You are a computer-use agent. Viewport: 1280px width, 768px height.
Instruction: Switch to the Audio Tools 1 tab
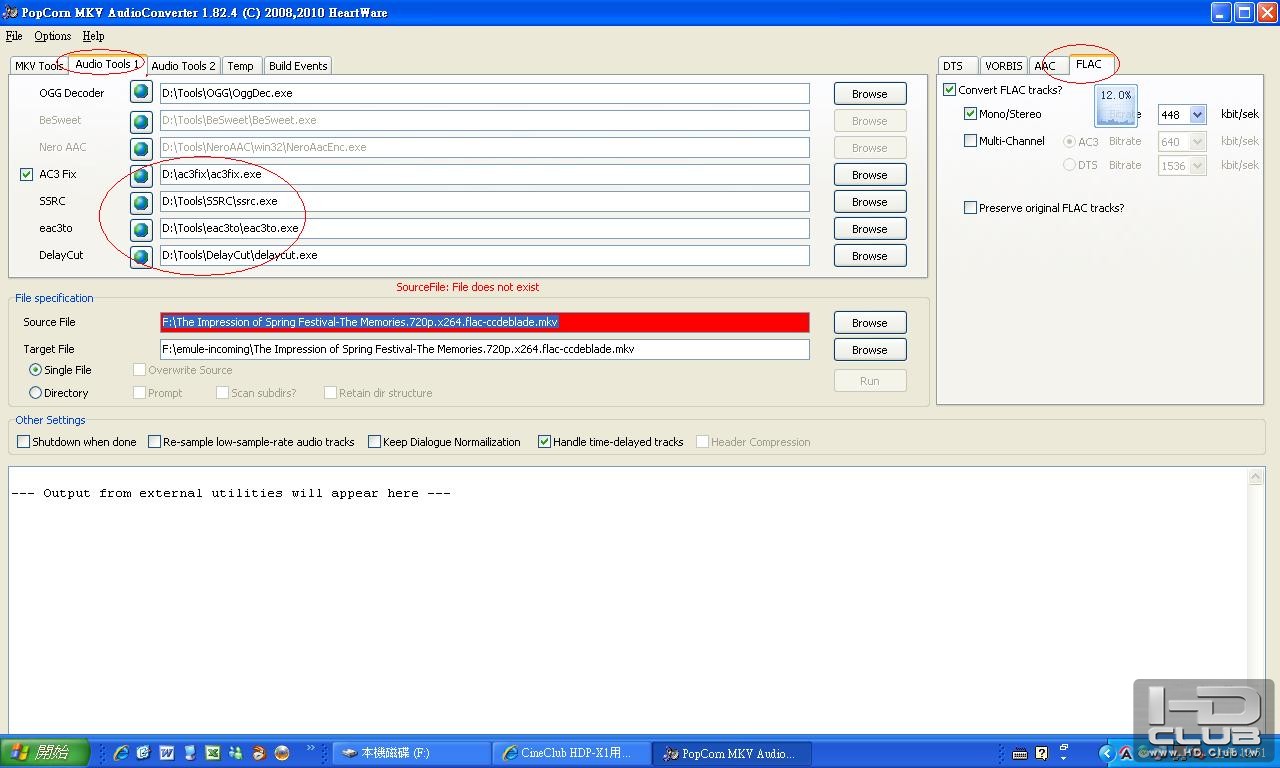107,64
